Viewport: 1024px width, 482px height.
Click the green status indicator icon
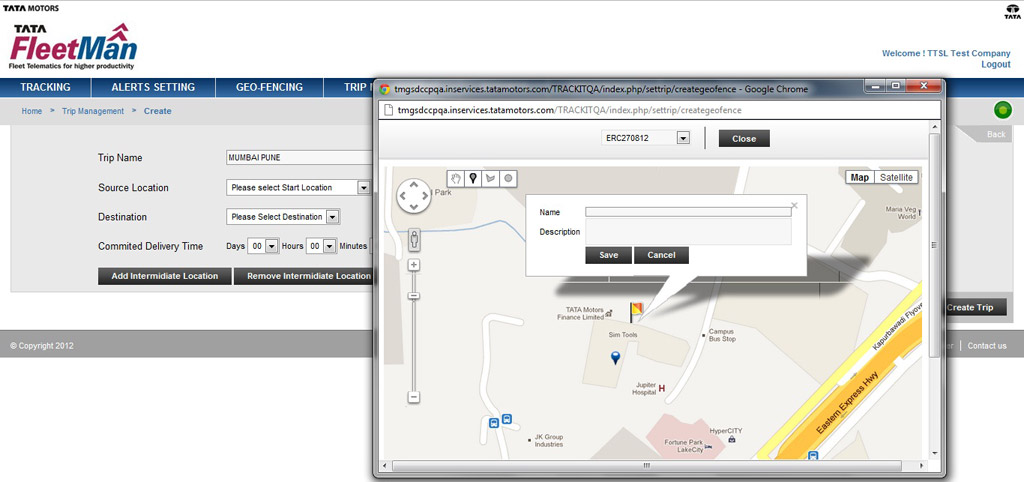[x=1003, y=110]
